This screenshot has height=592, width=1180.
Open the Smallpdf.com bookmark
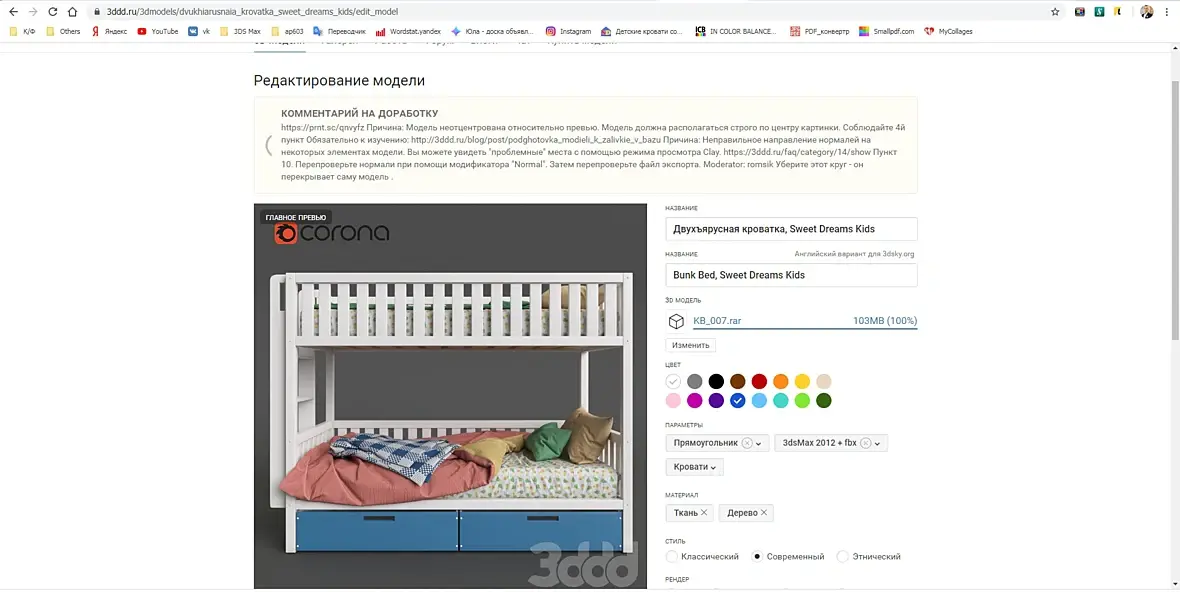(x=887, y=32)
